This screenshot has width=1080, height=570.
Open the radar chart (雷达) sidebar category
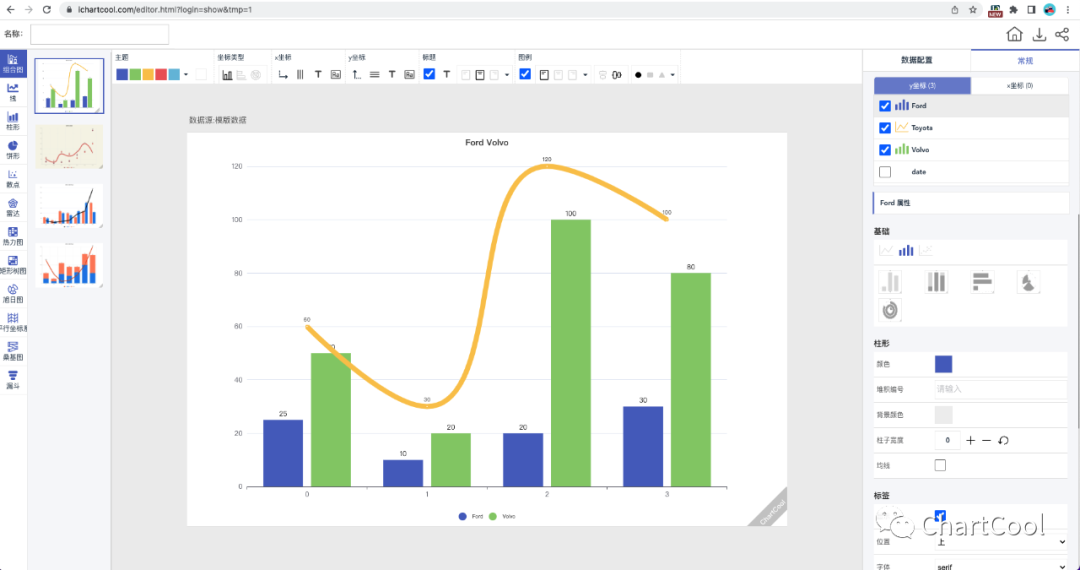[13, 207]
